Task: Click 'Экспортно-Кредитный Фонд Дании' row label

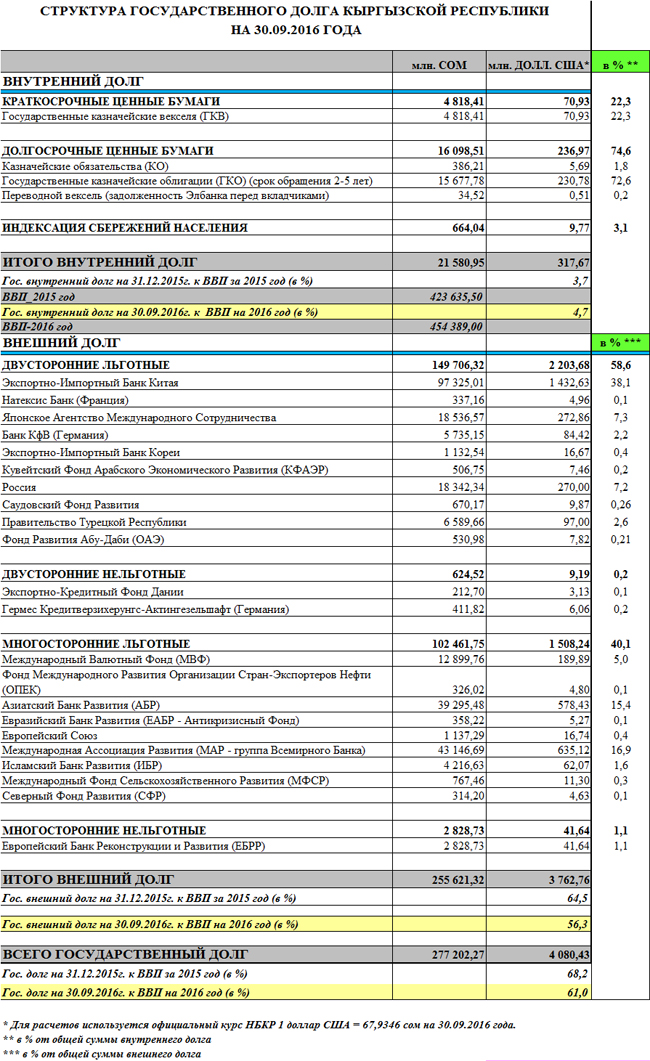Action: tap(93, 591)
